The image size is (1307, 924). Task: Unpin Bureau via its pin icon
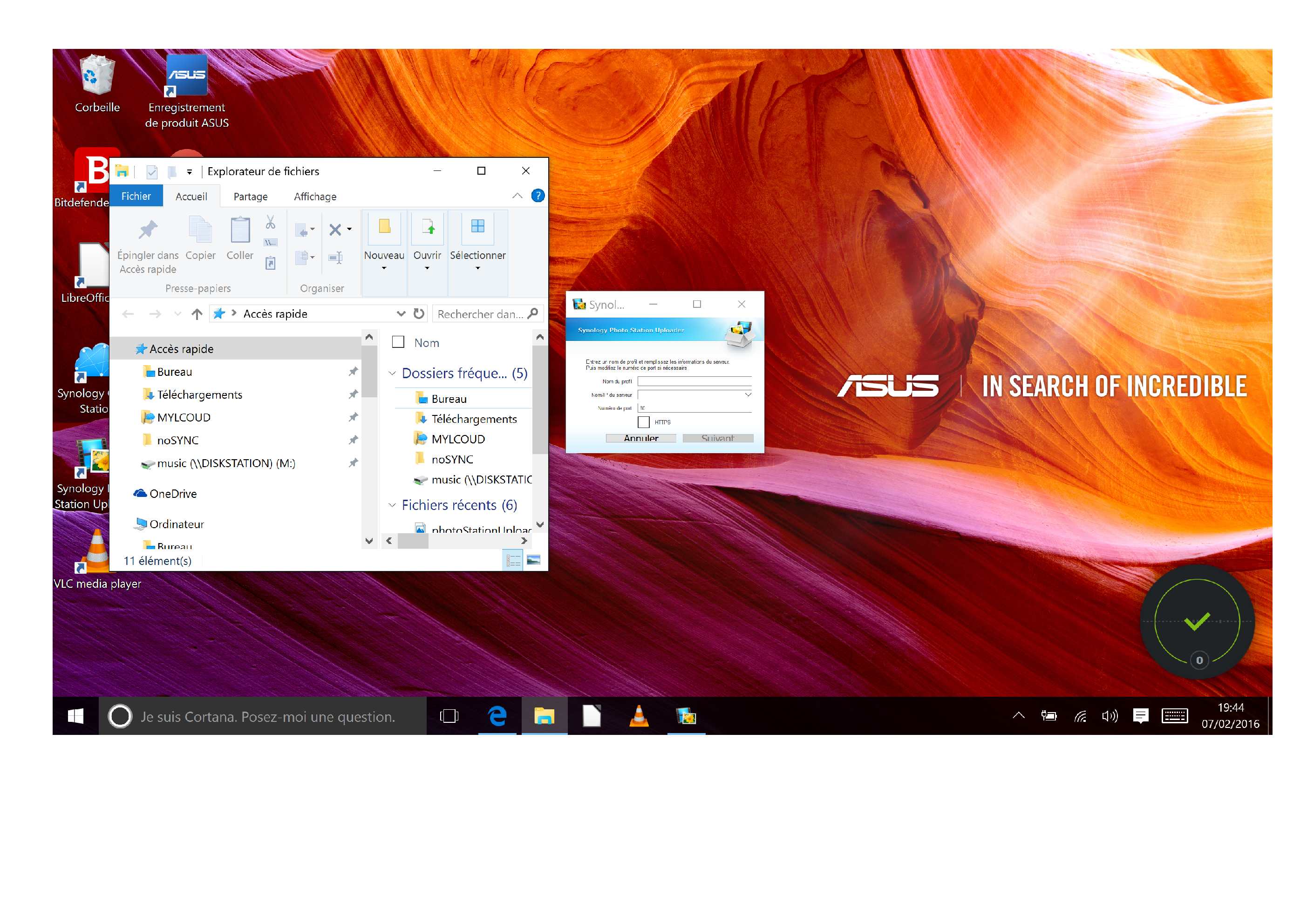354,372
